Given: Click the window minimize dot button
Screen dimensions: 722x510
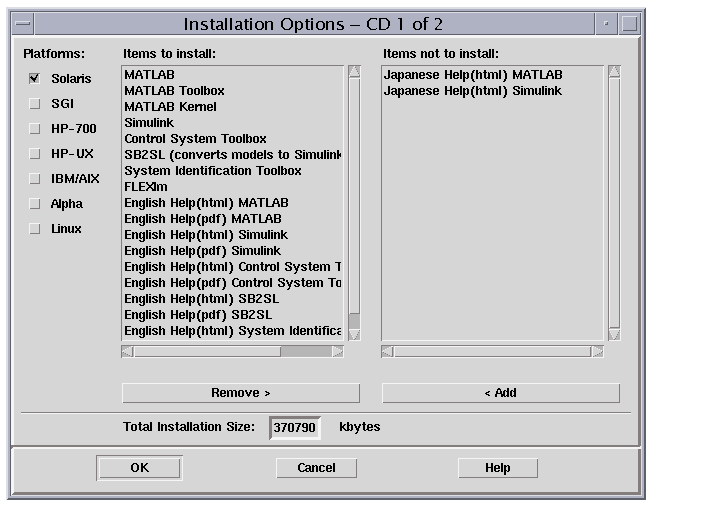Looking at the screenshot, I should click(x=606, y=23).
